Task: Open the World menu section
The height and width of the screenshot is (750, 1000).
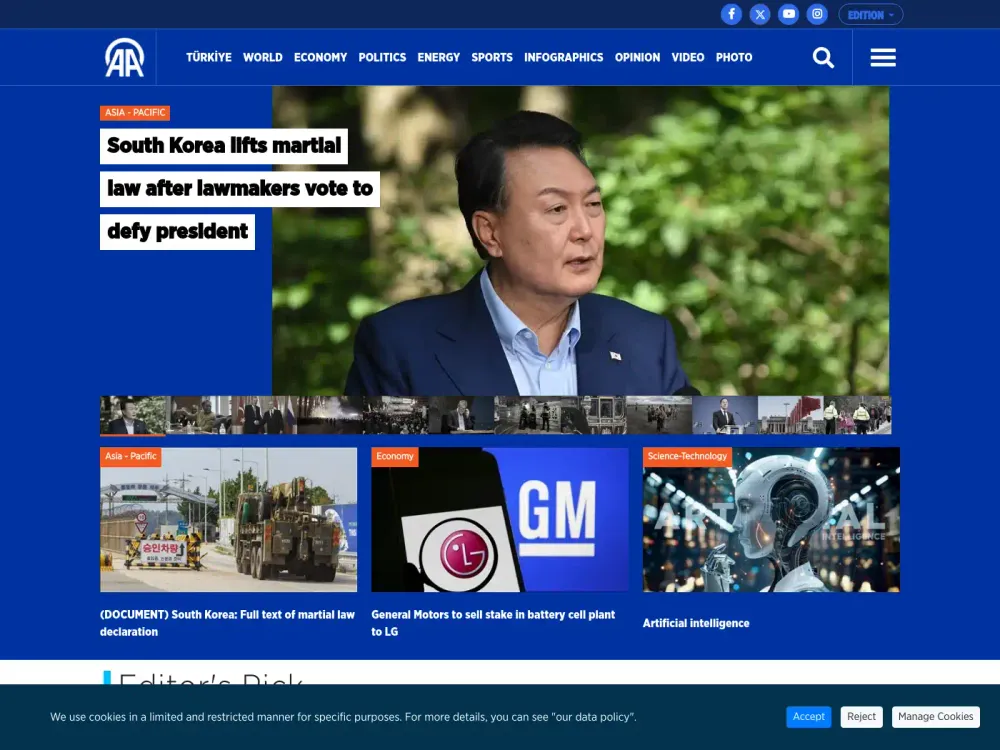Action: (262, 58)
